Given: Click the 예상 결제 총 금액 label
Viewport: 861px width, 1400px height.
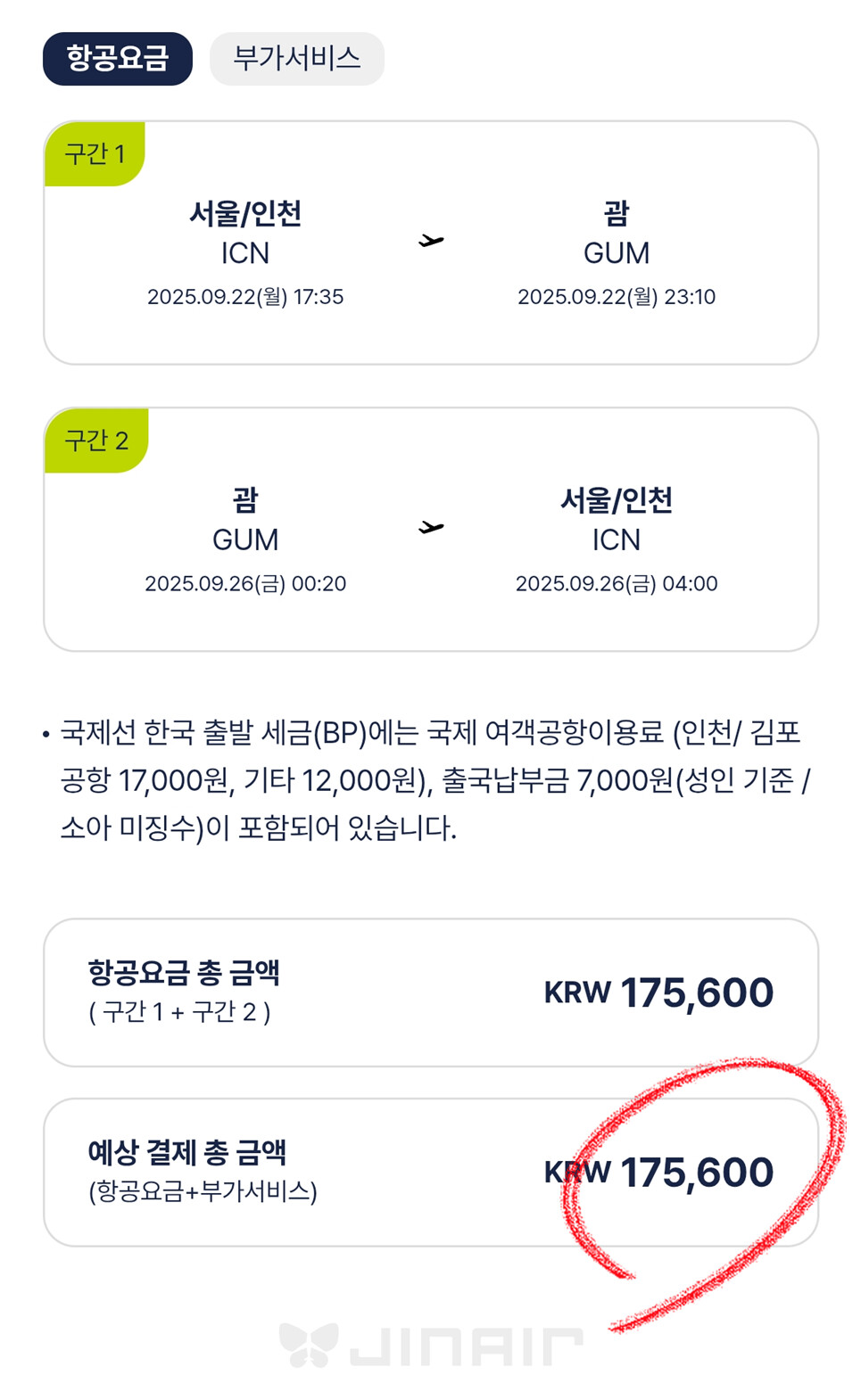Looking at the screenshot, I should click(x=187, y=1153).
